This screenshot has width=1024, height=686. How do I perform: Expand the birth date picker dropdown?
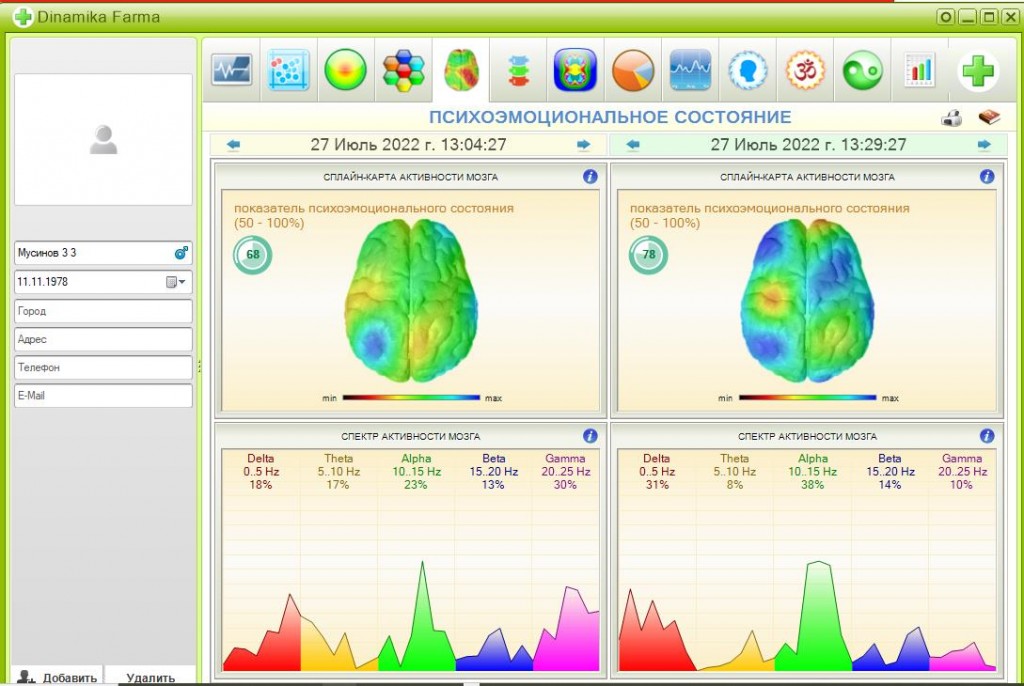pos(175,282)
